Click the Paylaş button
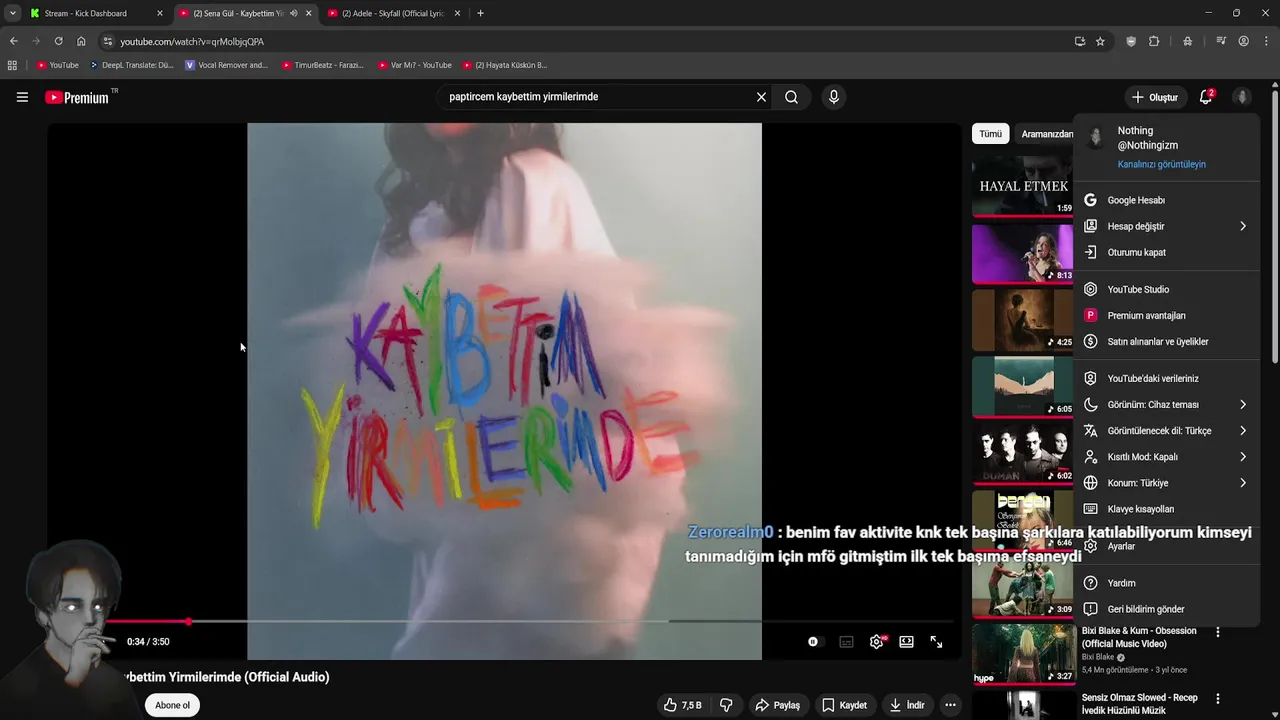 (777, 705)
